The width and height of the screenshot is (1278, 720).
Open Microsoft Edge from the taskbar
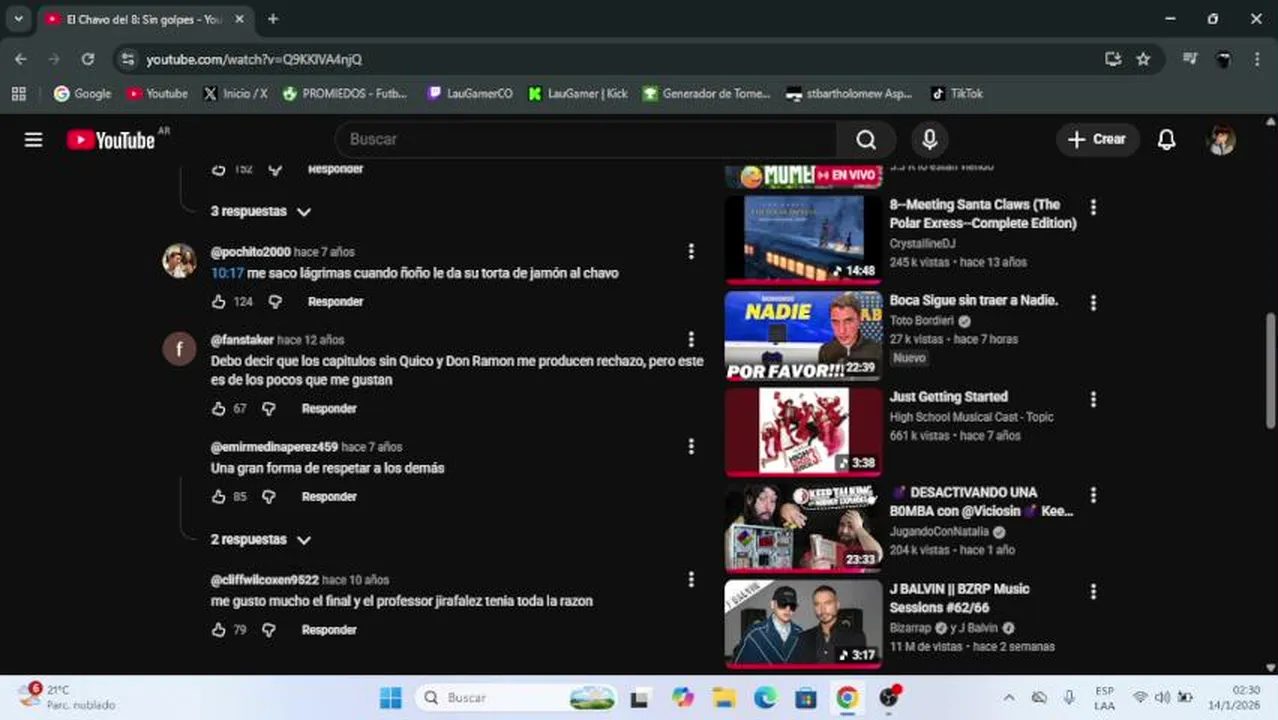(765, 697)
